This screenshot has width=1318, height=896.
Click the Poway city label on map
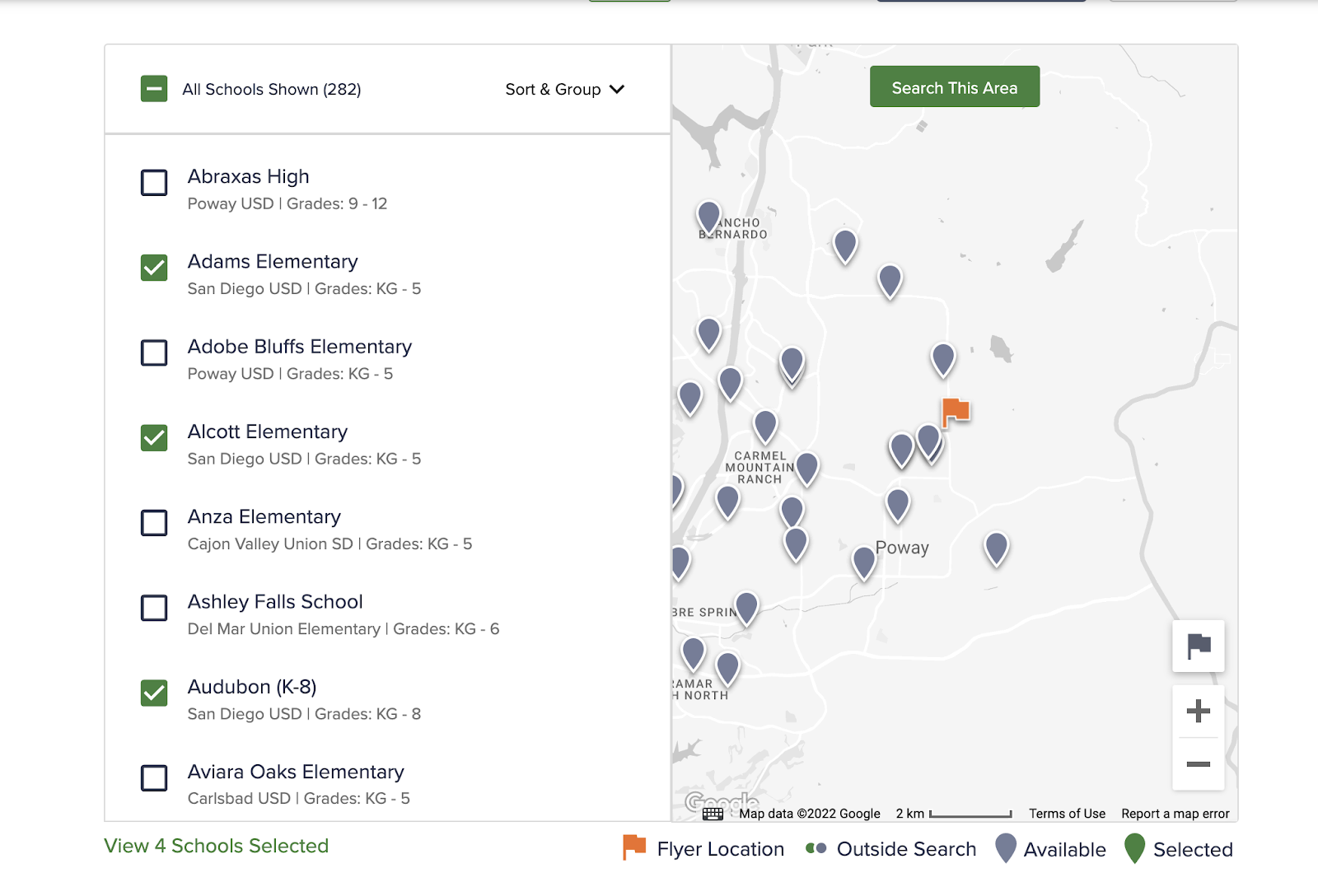click(903, 548)
